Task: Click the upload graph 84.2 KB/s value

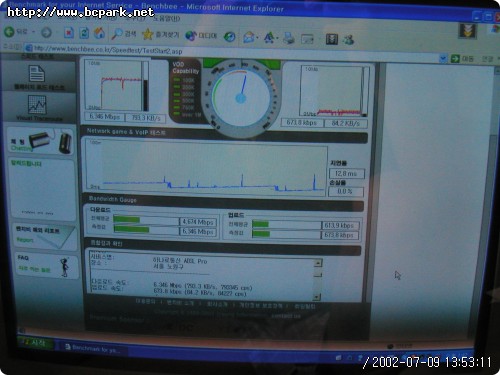Action: tap(346, 123)
